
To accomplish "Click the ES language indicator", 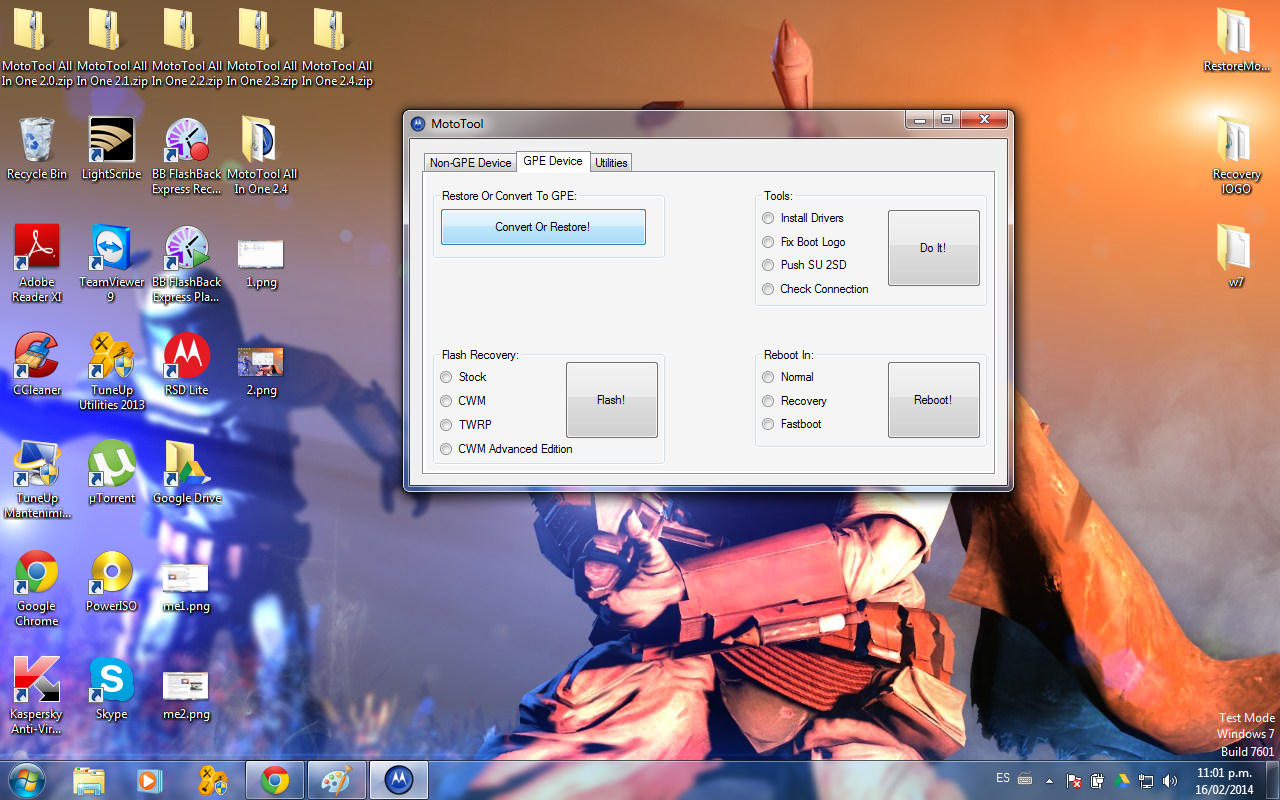I will click(x=1003, y=778).
